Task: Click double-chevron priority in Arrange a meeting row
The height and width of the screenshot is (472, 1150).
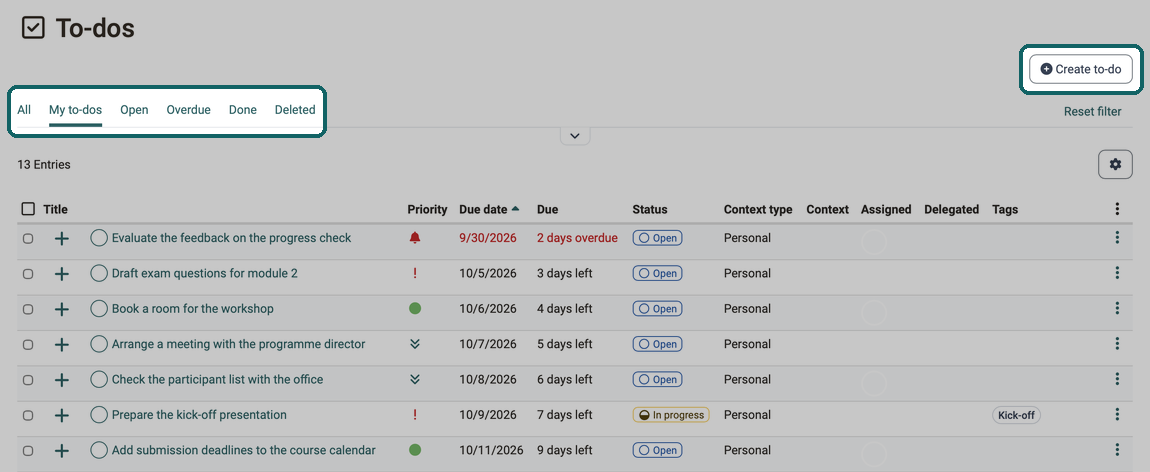Action: pyautogui.click(x=415, y=344)
